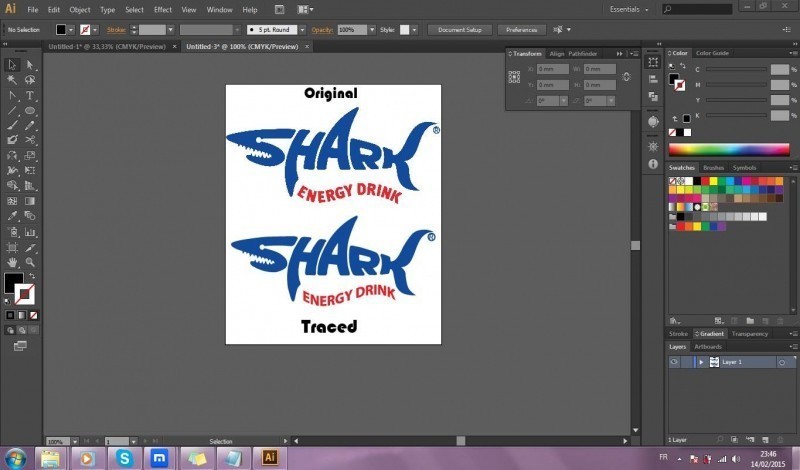The height and width of the screenshot is (470, 800).
Task: Select the Paintbrush tool
Action: pos(12,125)
